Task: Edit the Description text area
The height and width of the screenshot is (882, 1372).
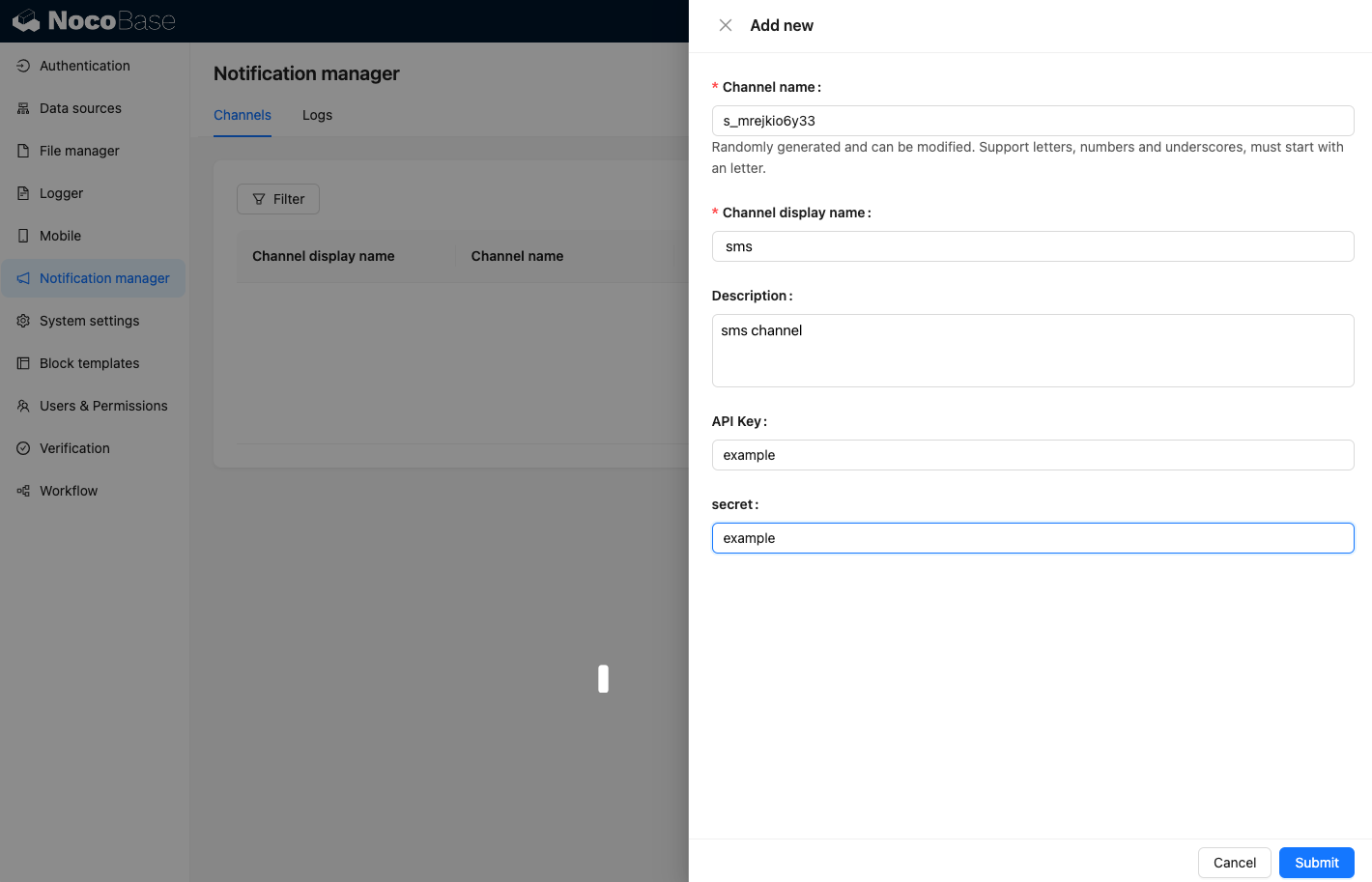Action: pos(1032,351)
